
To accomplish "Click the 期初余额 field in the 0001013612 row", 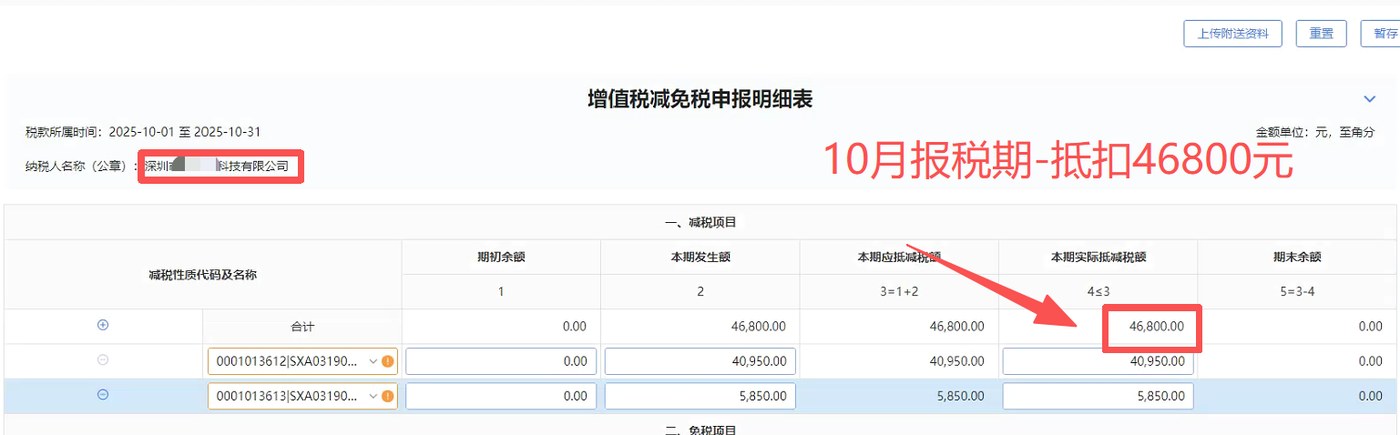I will [501, 361].
